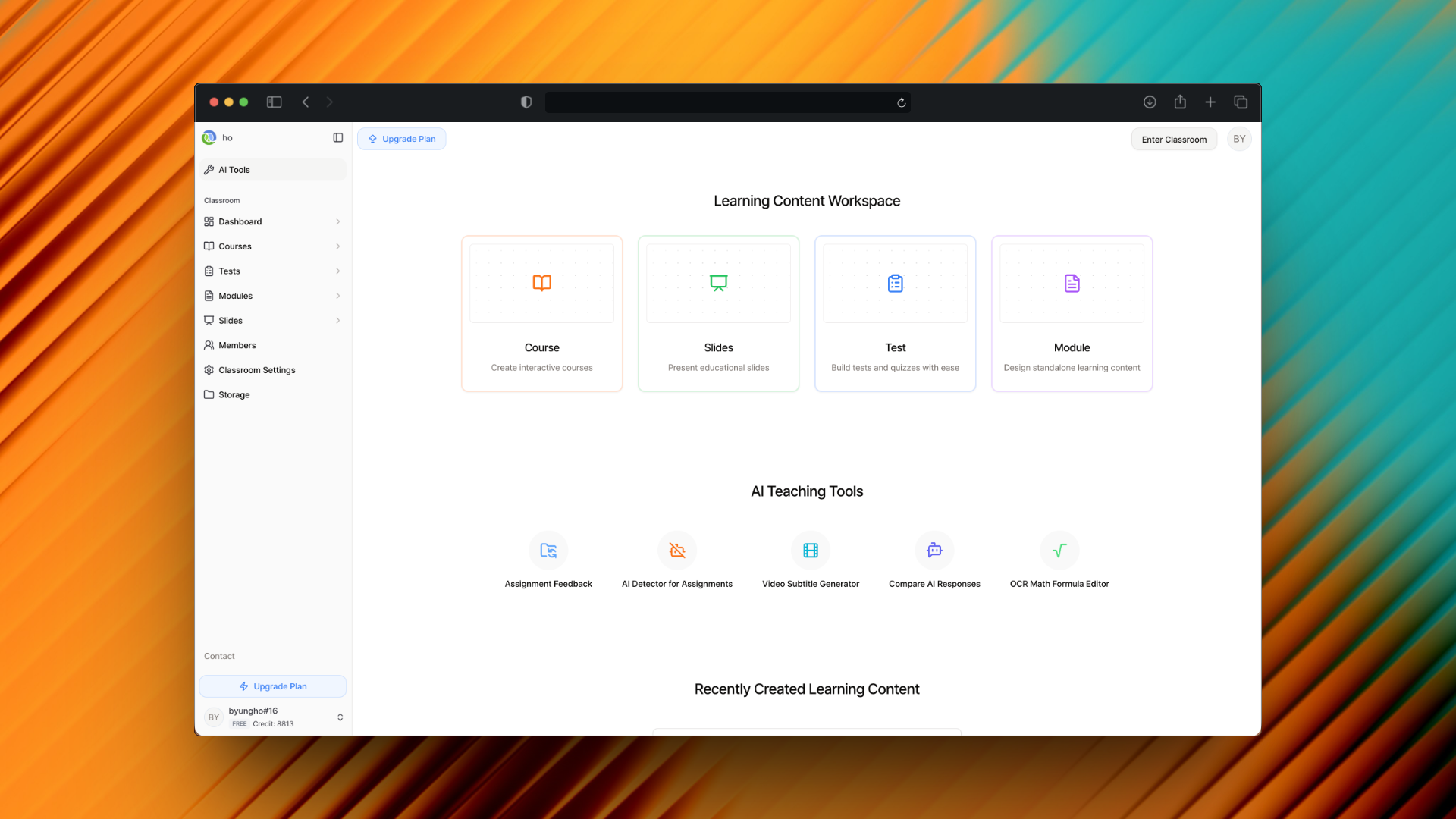Launch the Video Subtitle Generator icon
1456x819 pixels.
click(x=811, y=551)
